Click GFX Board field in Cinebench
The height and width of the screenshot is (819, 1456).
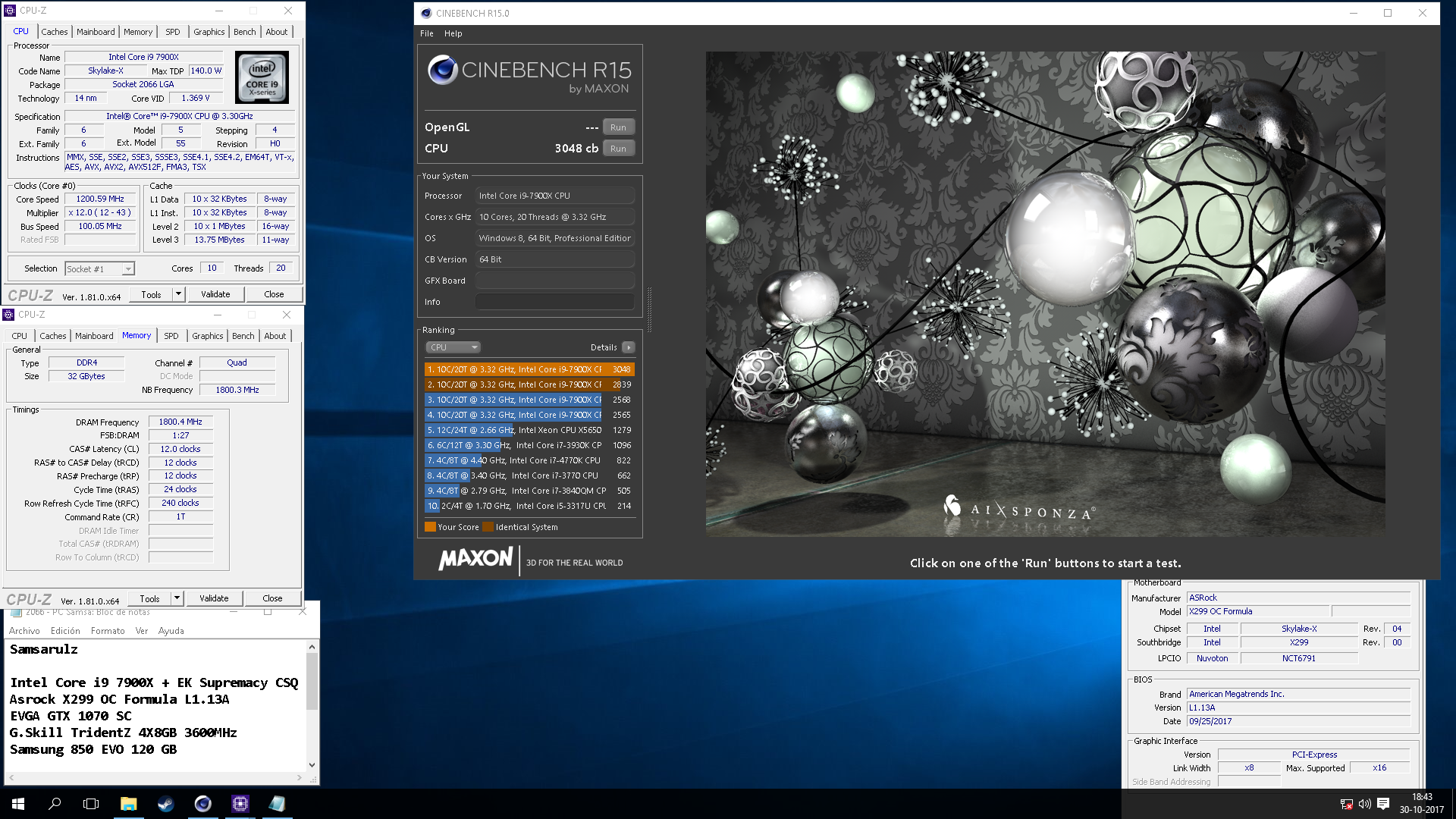tap(555, 281)
